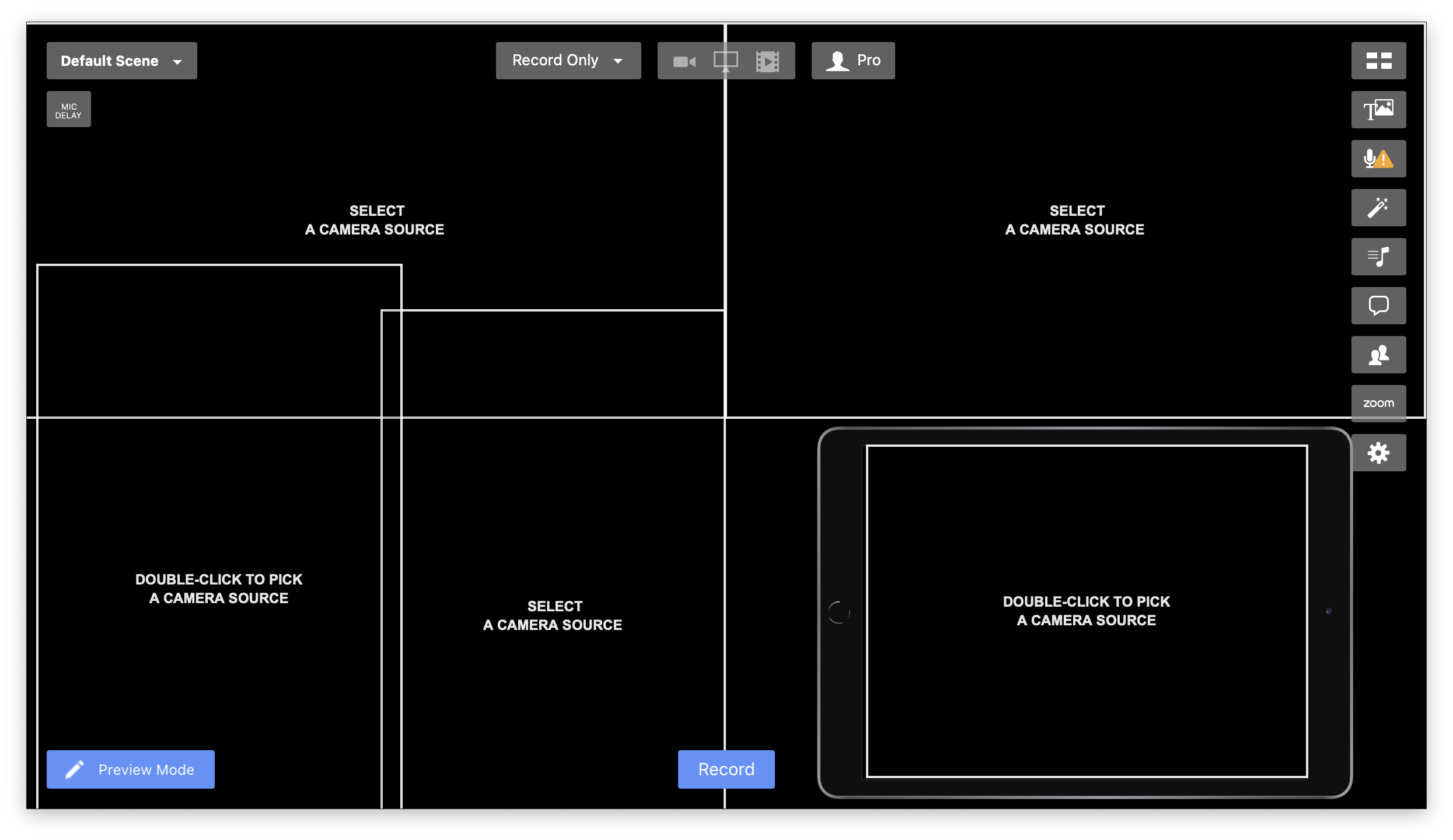Enable Preview Mode with pencil button

131,769
